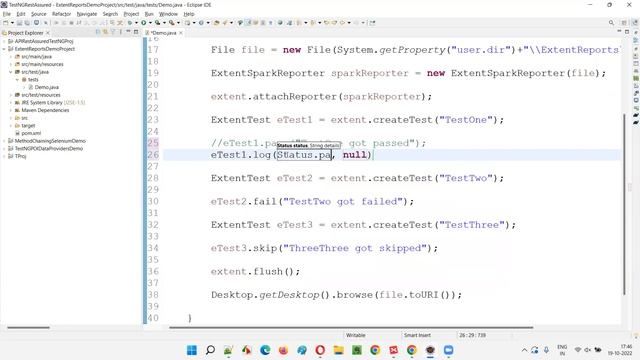Click the editor horizontal scrollbar
This screenshot has width=640, height=360.
coord(351,327)
